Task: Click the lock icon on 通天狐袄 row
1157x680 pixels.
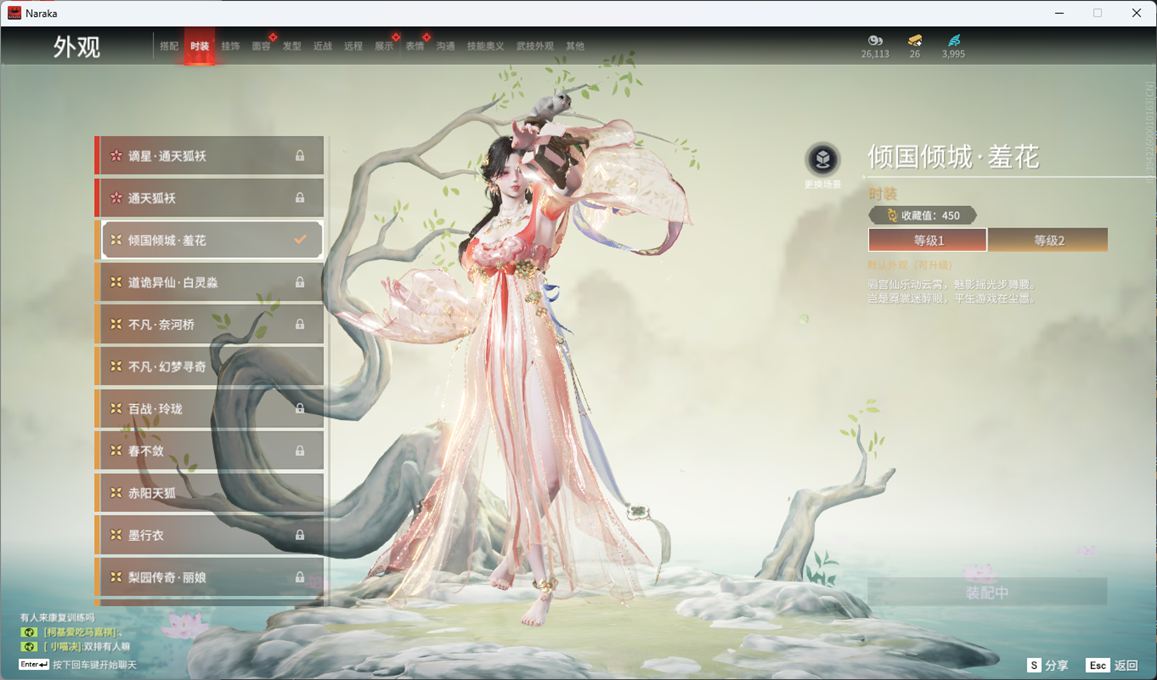Action: 300,198
